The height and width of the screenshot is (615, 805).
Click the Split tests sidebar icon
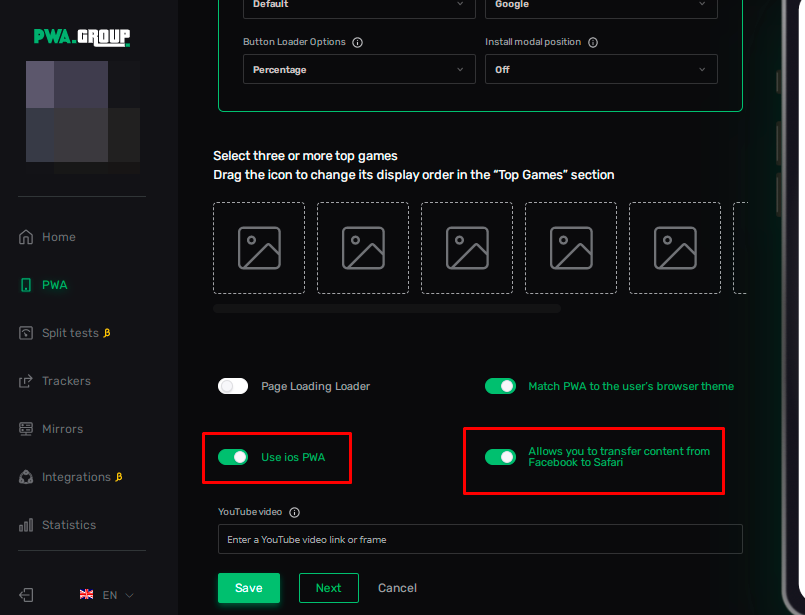pos(26,333)
